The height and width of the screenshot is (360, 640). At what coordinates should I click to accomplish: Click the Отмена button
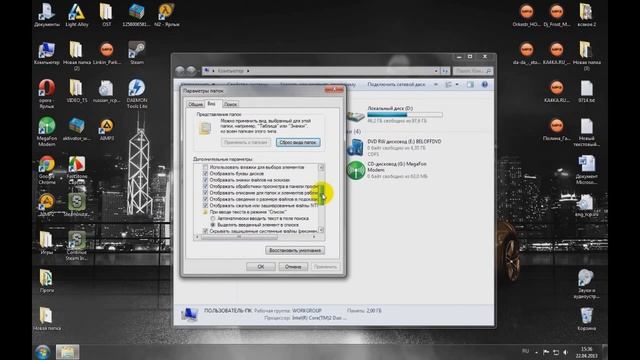(x=293, y=267)
